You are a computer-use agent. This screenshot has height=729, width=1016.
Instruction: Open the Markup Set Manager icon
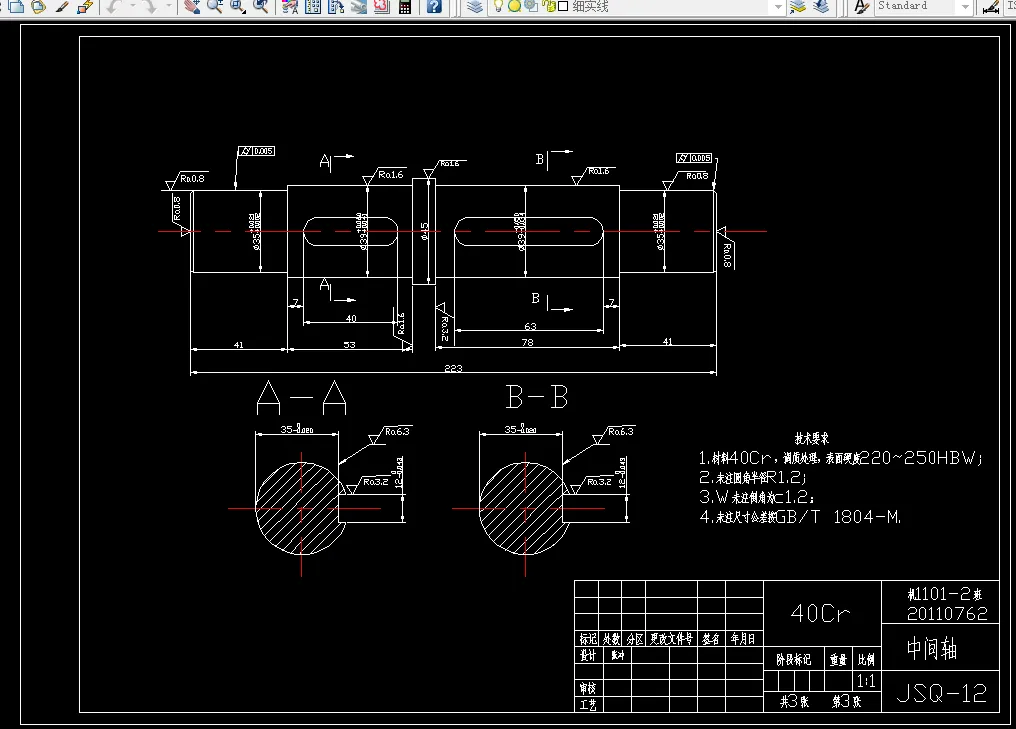[x=382, y=6]
